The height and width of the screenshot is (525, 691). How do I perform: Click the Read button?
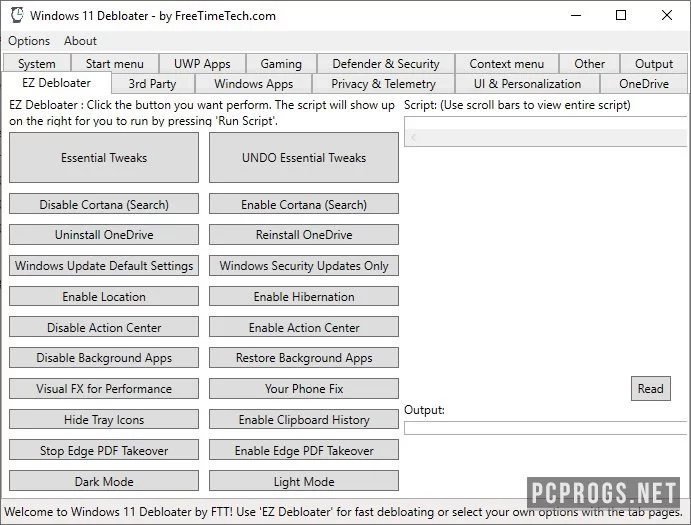pos(650,388)
